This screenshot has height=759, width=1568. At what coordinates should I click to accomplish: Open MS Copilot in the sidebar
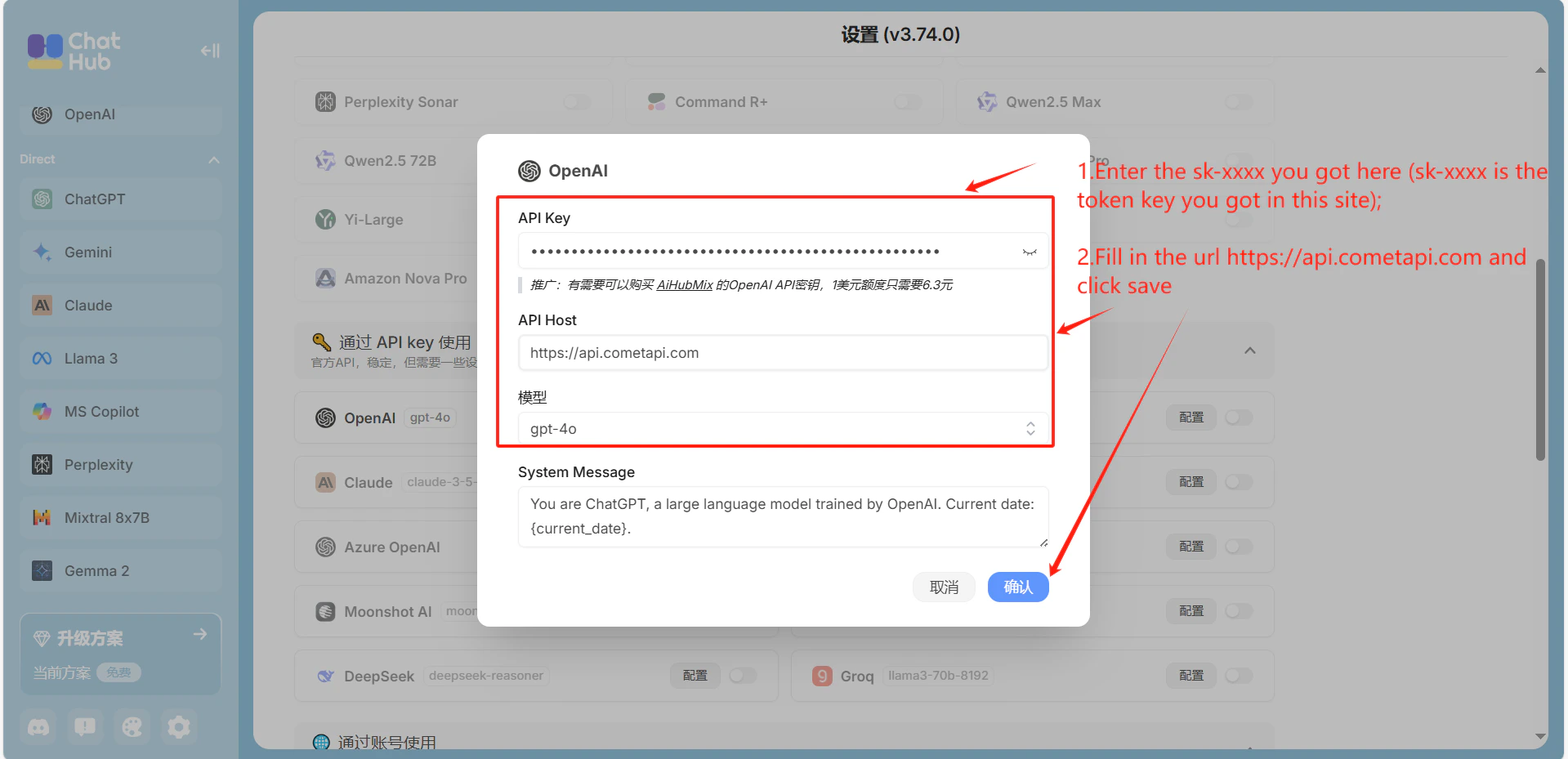point(121,412)
